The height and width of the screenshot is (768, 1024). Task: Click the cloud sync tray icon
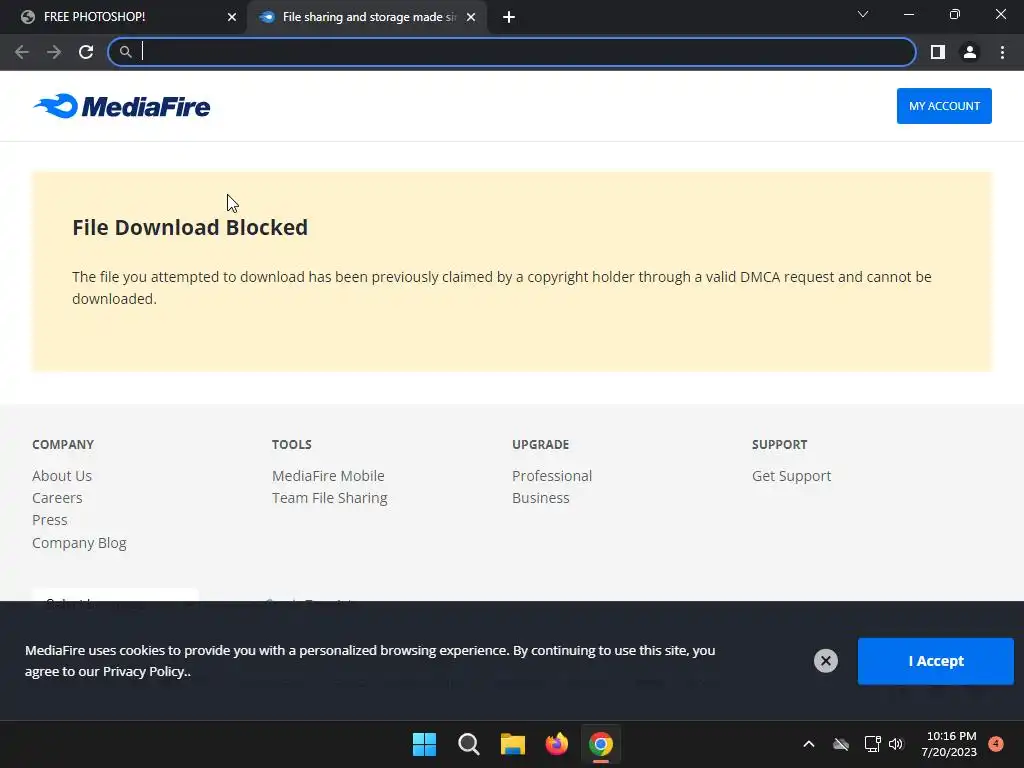click(841, 744)
